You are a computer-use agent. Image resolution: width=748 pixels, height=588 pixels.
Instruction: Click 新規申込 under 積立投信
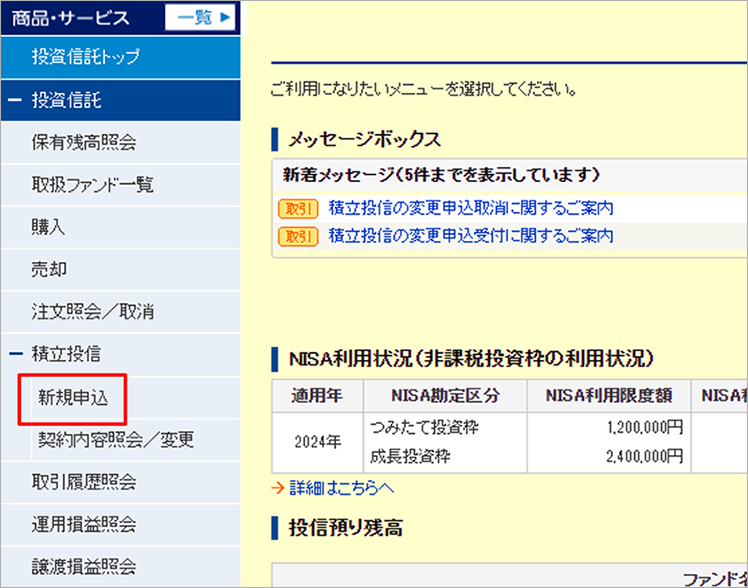72,398
